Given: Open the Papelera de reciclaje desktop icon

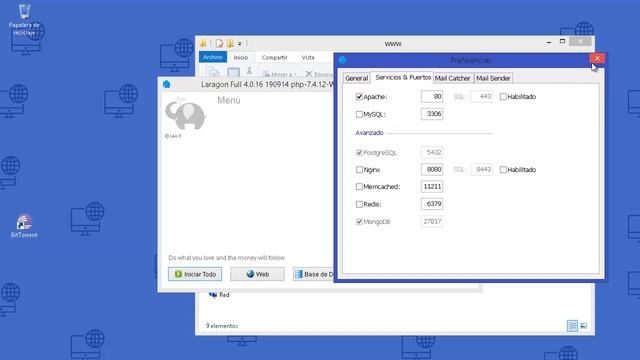Looking at the screenshot, I should click(x=24, y=19).
